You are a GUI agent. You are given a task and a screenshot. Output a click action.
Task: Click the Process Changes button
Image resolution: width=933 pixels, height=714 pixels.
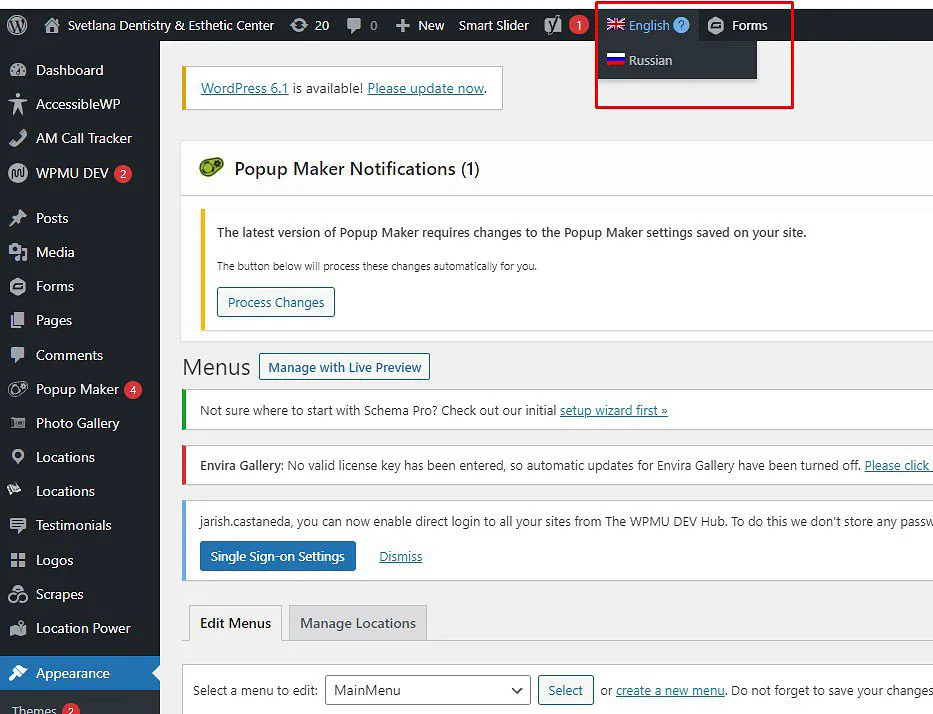276,302
